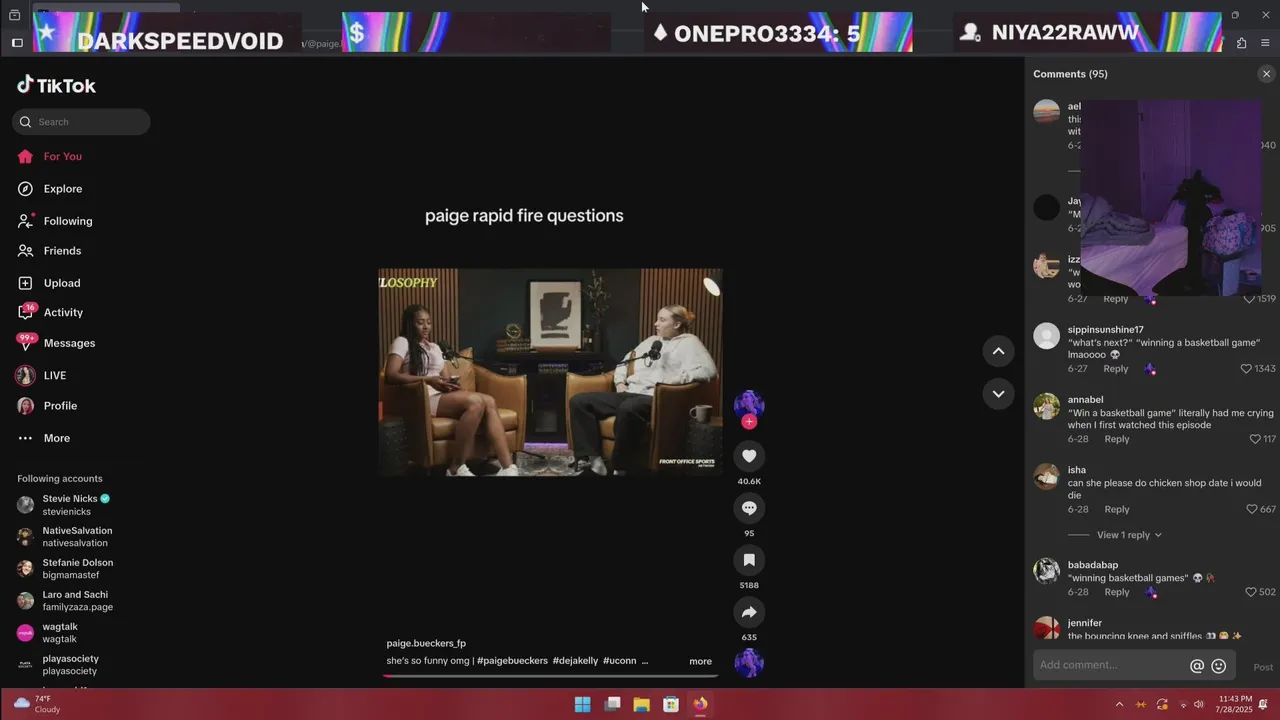The image size is (1280, 720).
Task: Open the browser menu hamburger icon
Action: pyautogui.click(x=1265, y=43)
